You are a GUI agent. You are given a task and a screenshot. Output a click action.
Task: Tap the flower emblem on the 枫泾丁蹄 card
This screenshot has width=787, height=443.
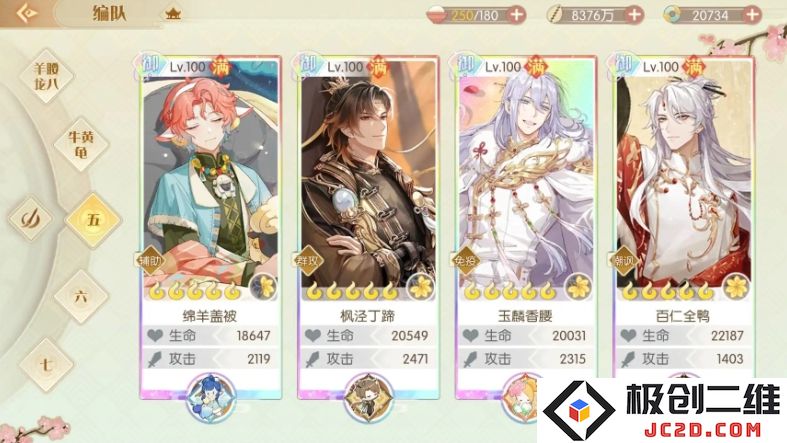(x=421, y=286)
